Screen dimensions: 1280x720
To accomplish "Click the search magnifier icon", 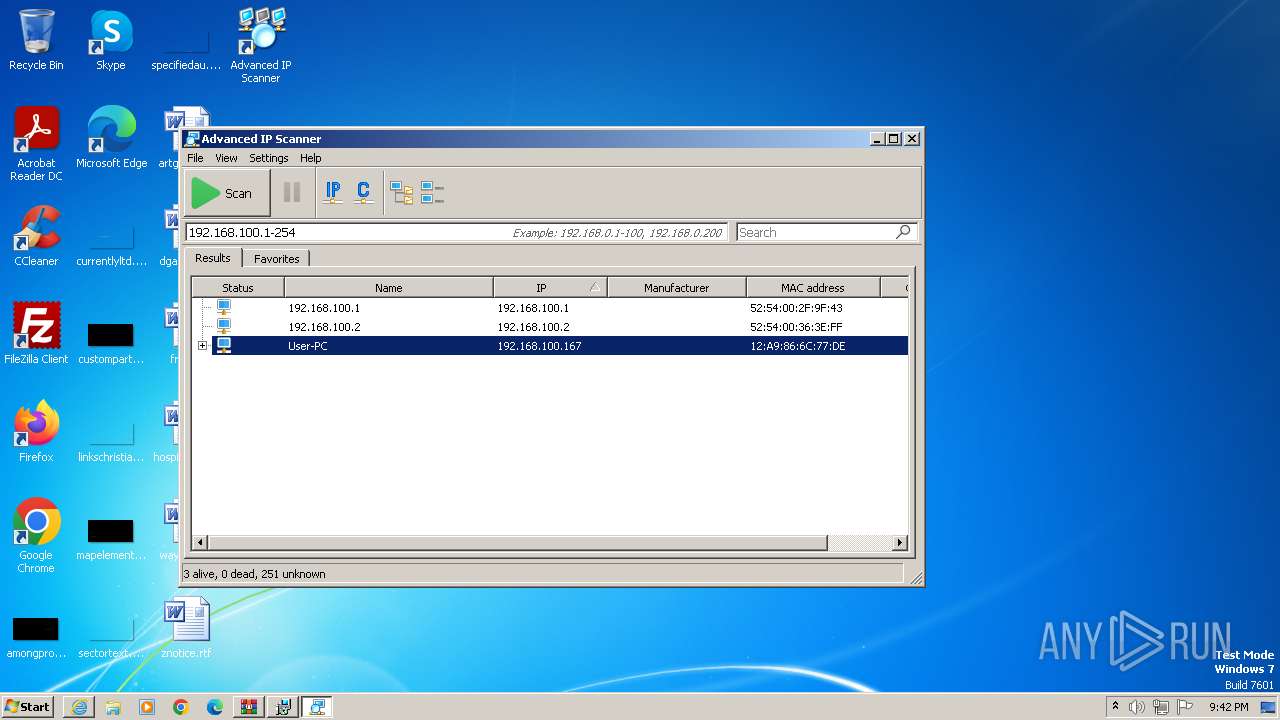I will pyautogui.click(x=903, y=232).
